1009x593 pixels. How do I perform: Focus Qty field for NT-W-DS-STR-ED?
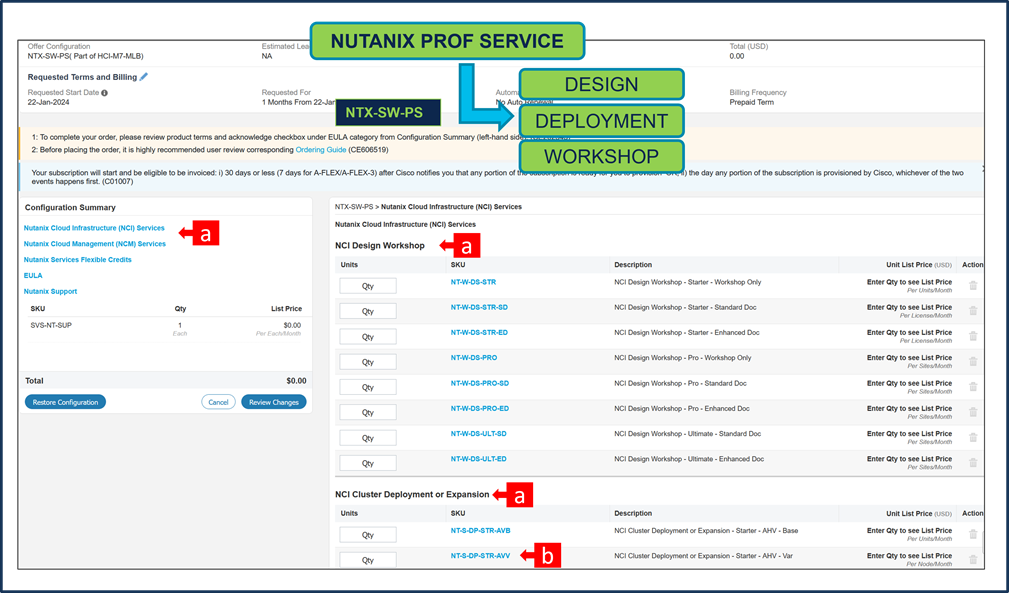pyautogui.click(x=367, y=336)
